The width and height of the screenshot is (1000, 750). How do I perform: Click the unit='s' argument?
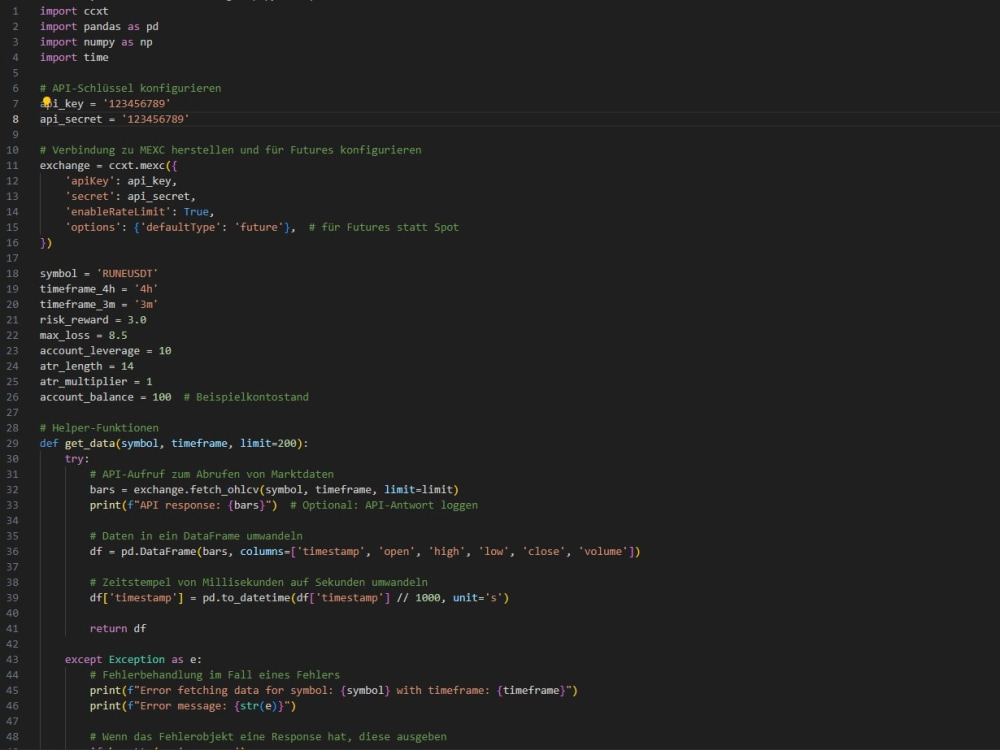click(478, 598)
